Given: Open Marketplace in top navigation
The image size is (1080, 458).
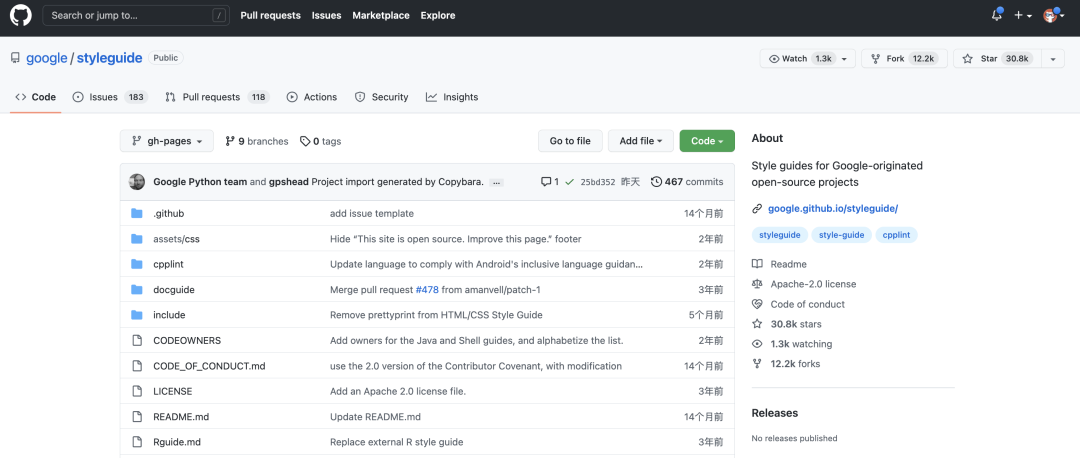Looking at the screenshot, I should pyautogui.click(x=381, y=15).
